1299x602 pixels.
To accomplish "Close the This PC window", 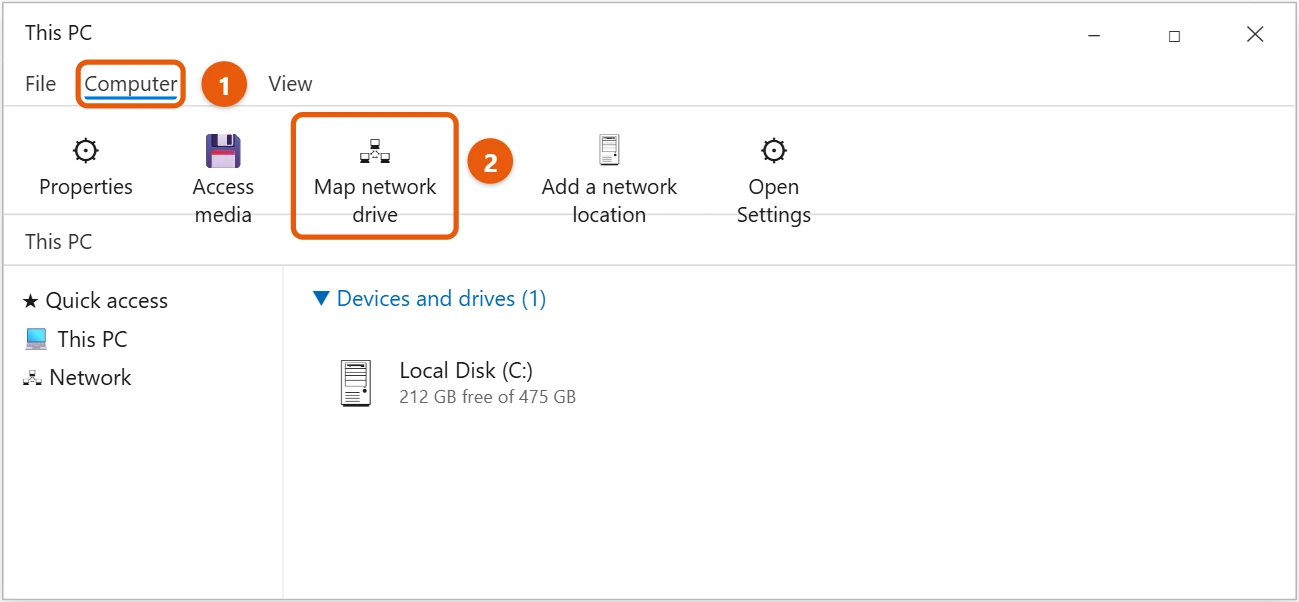I will tap(1255, 35).
